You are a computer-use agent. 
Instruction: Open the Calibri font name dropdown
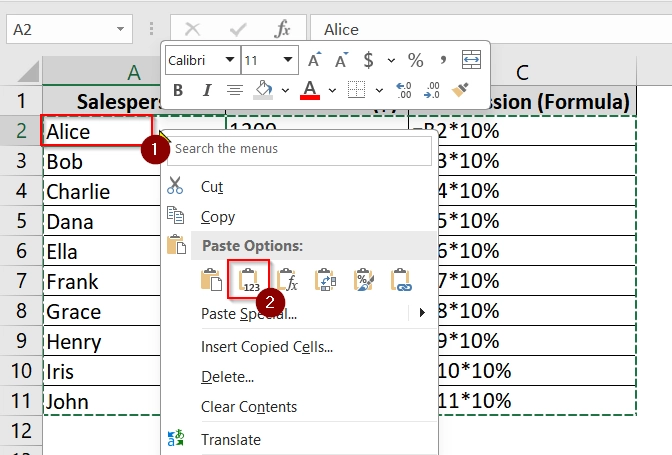230,60
